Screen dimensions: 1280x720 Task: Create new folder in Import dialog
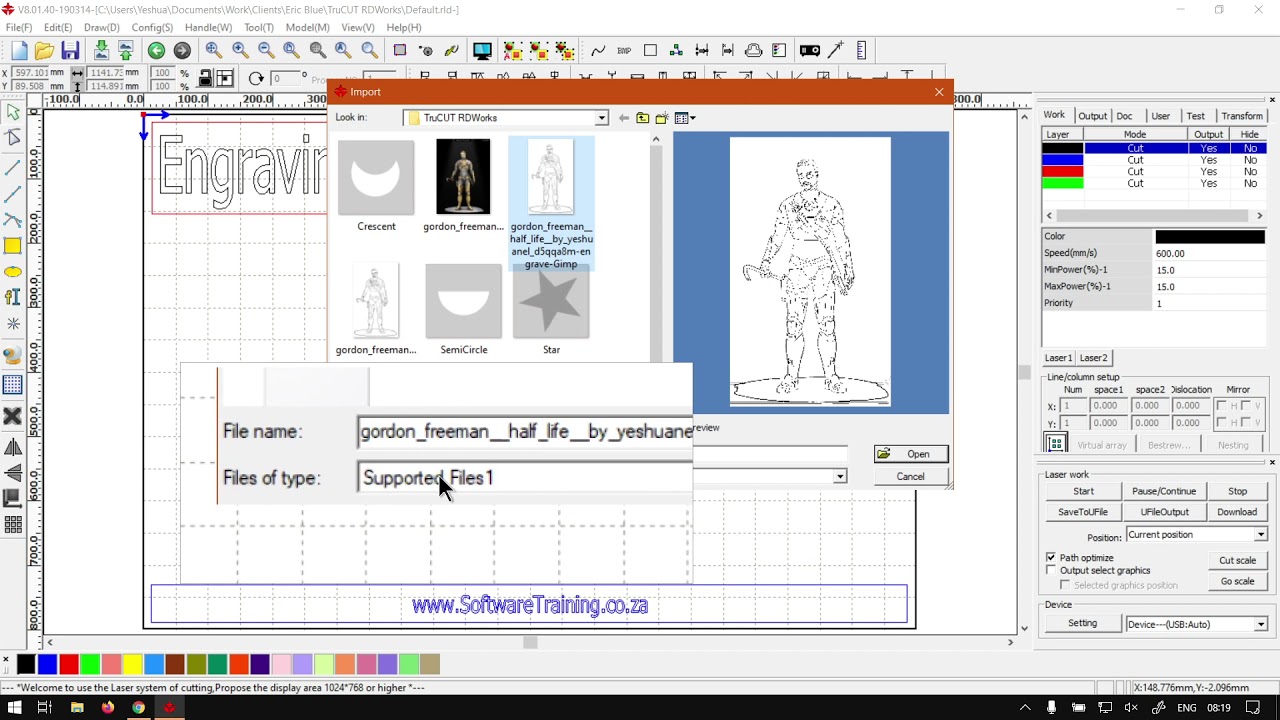coord(662,118)
